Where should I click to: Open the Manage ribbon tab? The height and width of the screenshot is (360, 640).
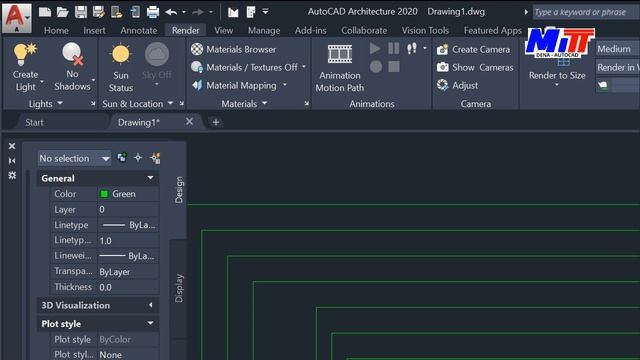[x=264, y=30]
